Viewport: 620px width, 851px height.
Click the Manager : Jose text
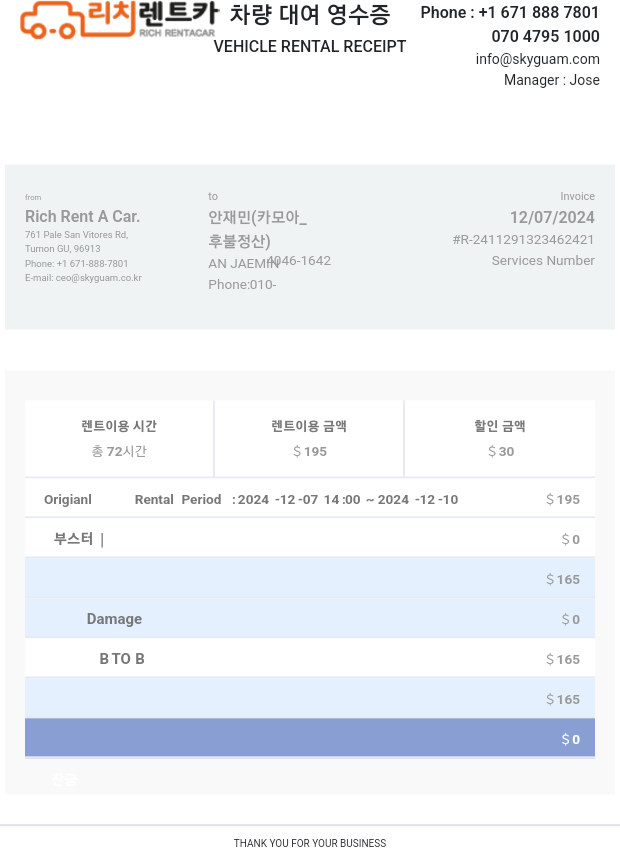(552, 80)
